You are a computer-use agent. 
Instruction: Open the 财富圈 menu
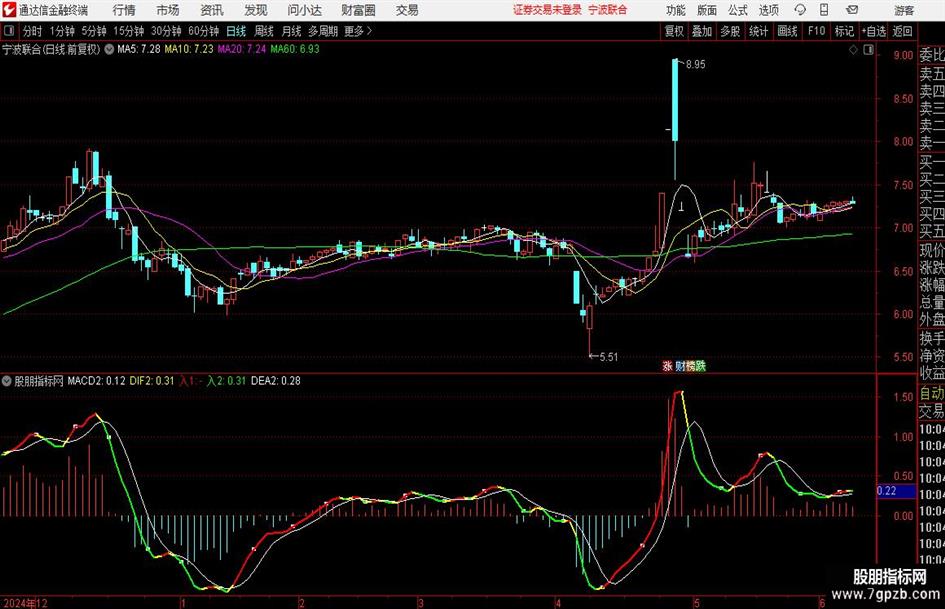point(358,10)
